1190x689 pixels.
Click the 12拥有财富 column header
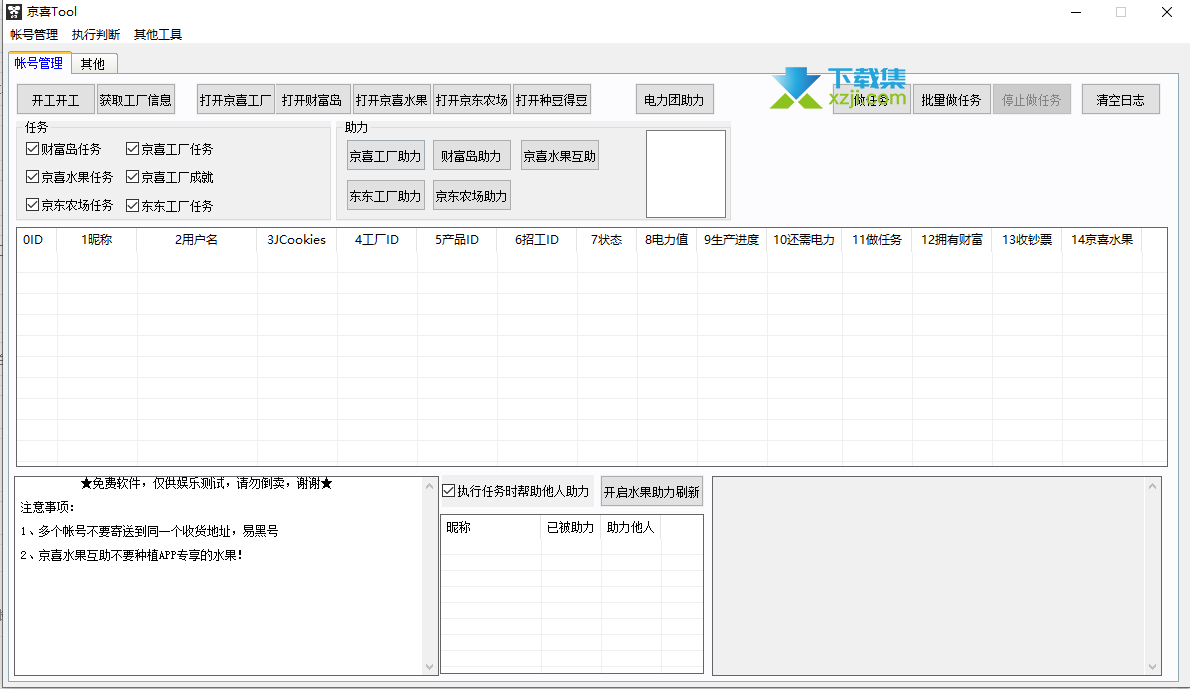coord(952,240)
